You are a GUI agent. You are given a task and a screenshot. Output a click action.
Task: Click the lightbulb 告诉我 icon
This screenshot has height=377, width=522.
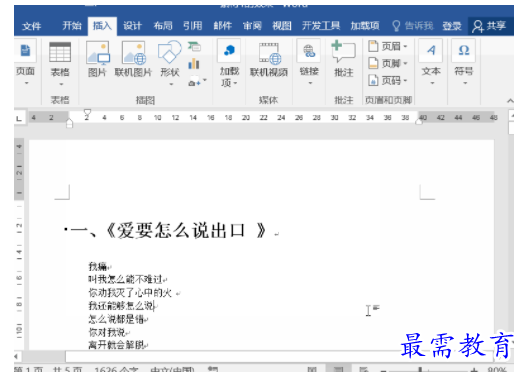pyautogui.click(x=396, y=26)
